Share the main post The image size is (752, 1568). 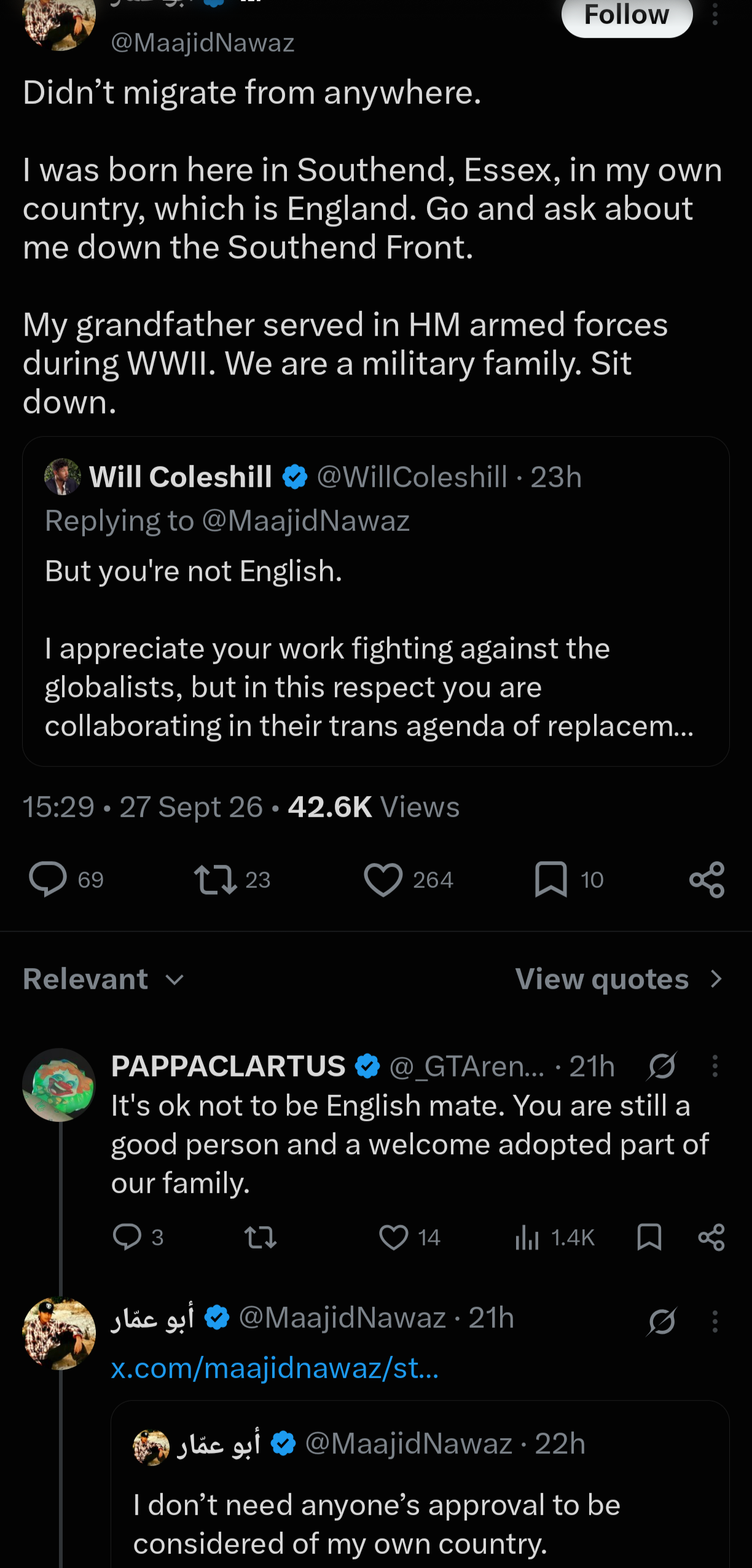707,880
